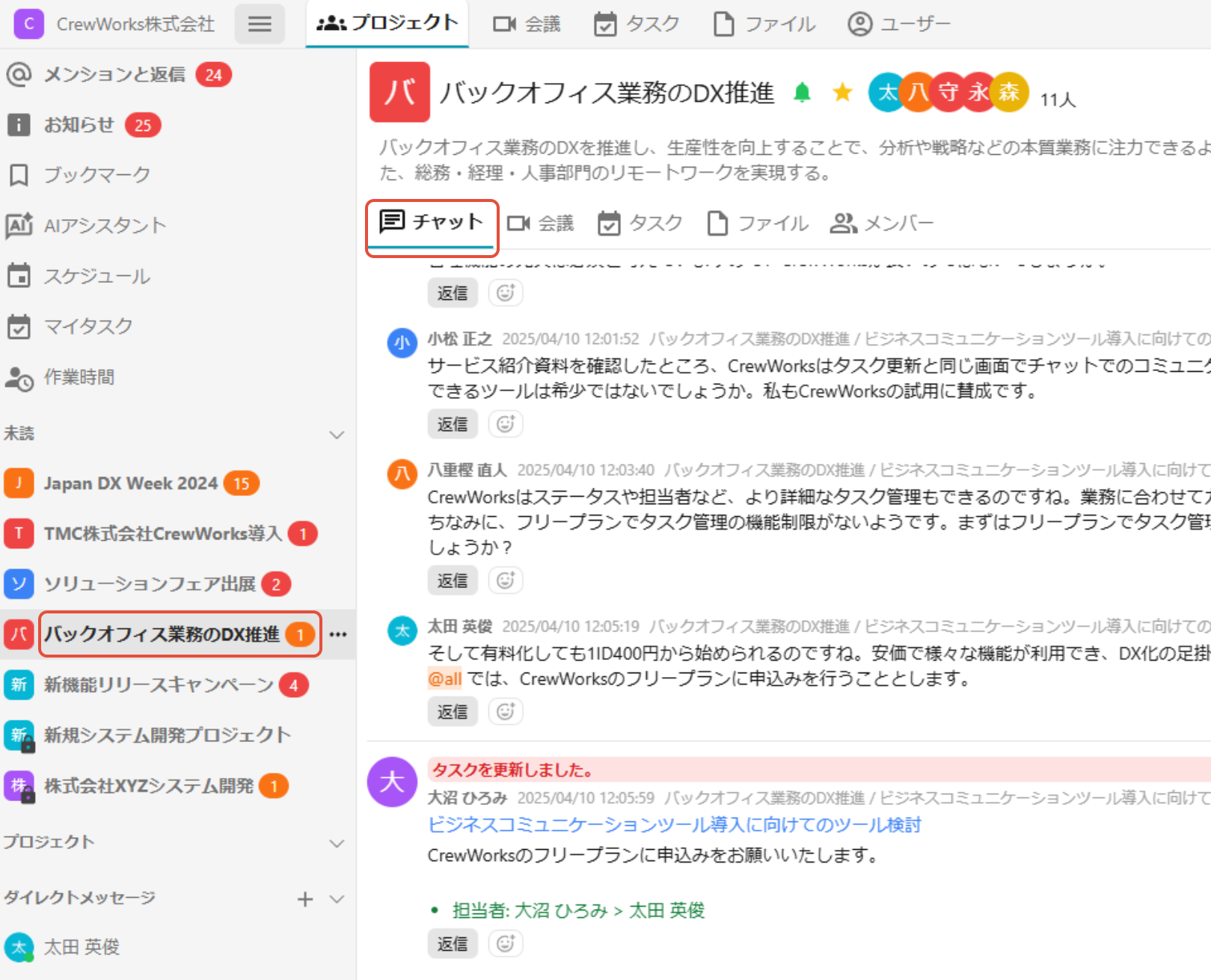Reply to 八重樫 直人's message

pos(453,581)
